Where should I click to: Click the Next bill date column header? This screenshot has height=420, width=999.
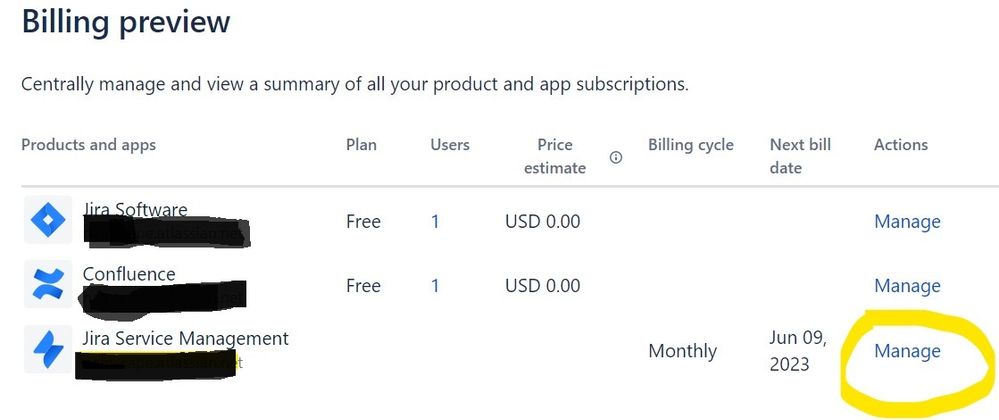coord(800,156)
